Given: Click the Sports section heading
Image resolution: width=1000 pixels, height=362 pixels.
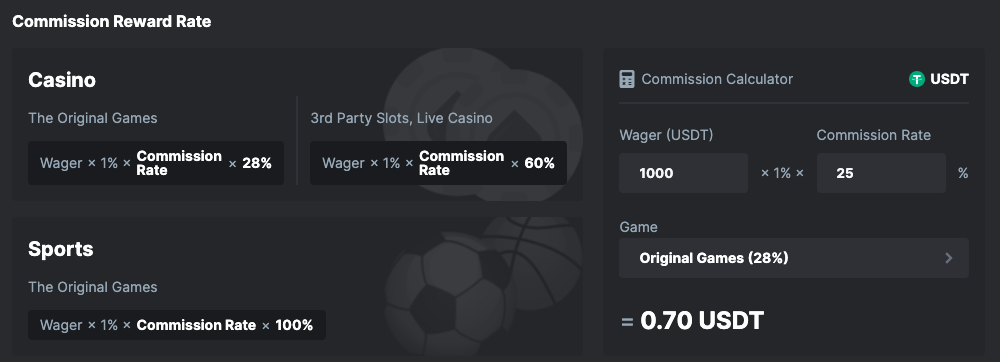Looking at the screenshot, I should coord(61,249).
